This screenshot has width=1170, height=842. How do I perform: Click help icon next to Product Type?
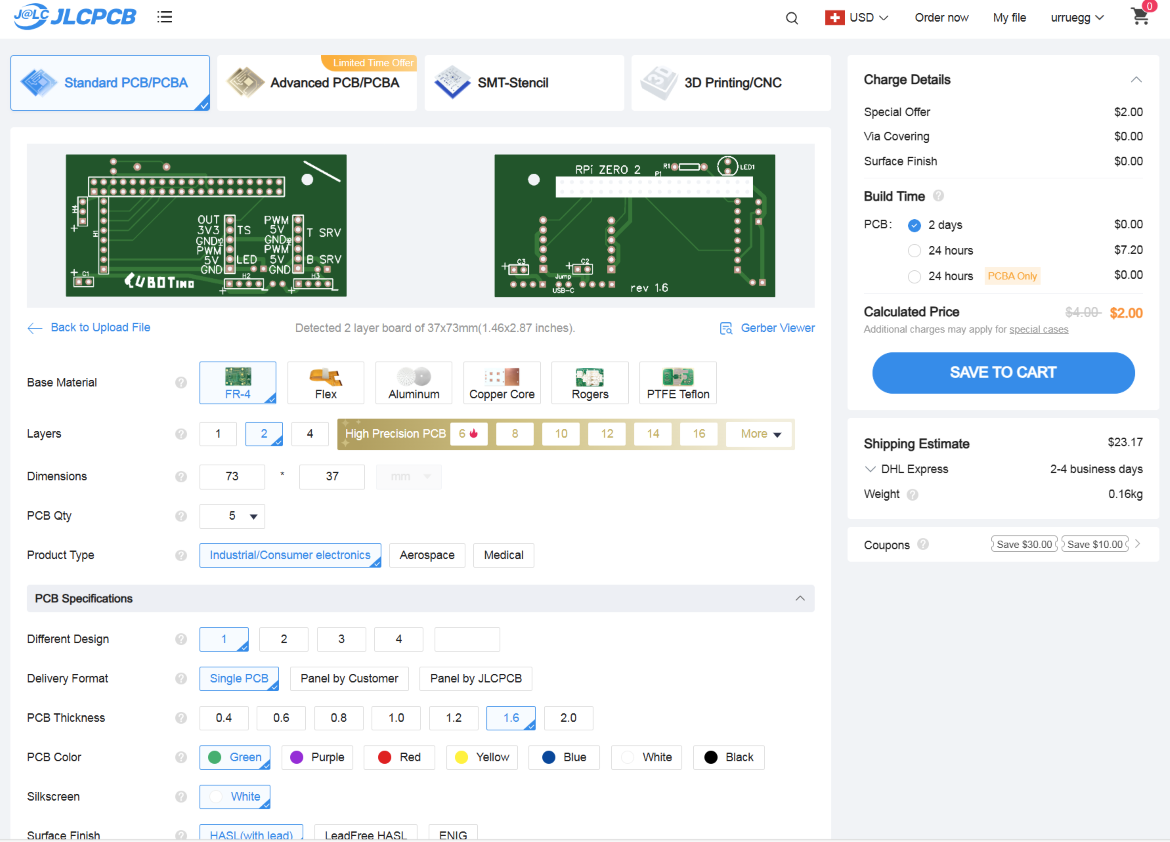point(181,555)
